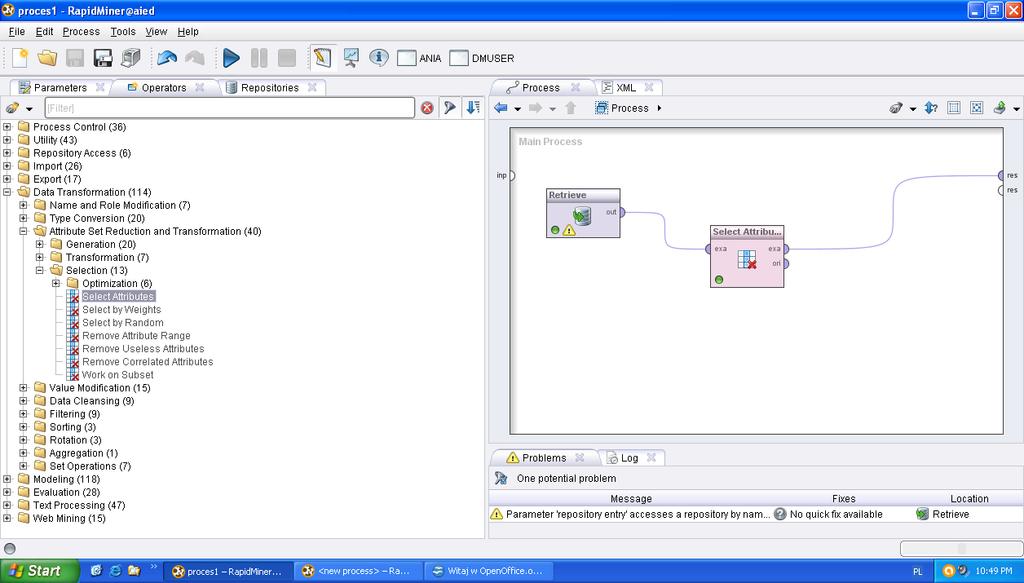Select Remove Correlated Attributes operator
The image size is (1024, 583).
click(148, 362)
